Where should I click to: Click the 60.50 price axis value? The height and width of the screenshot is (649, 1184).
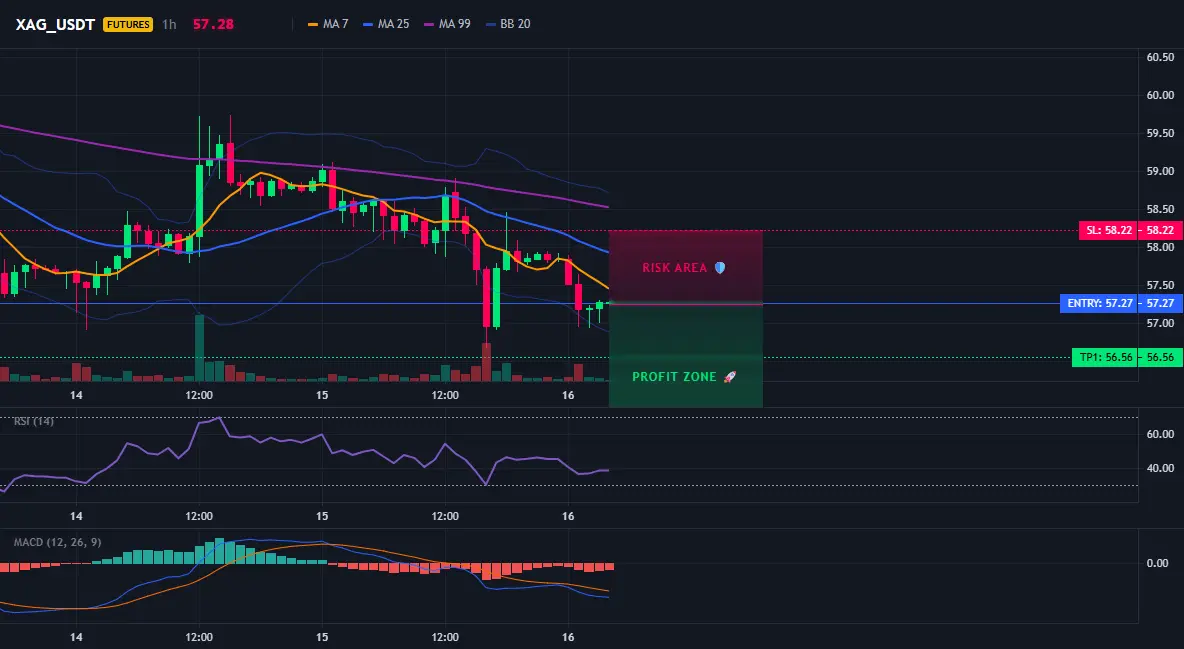coord(1160,57)
